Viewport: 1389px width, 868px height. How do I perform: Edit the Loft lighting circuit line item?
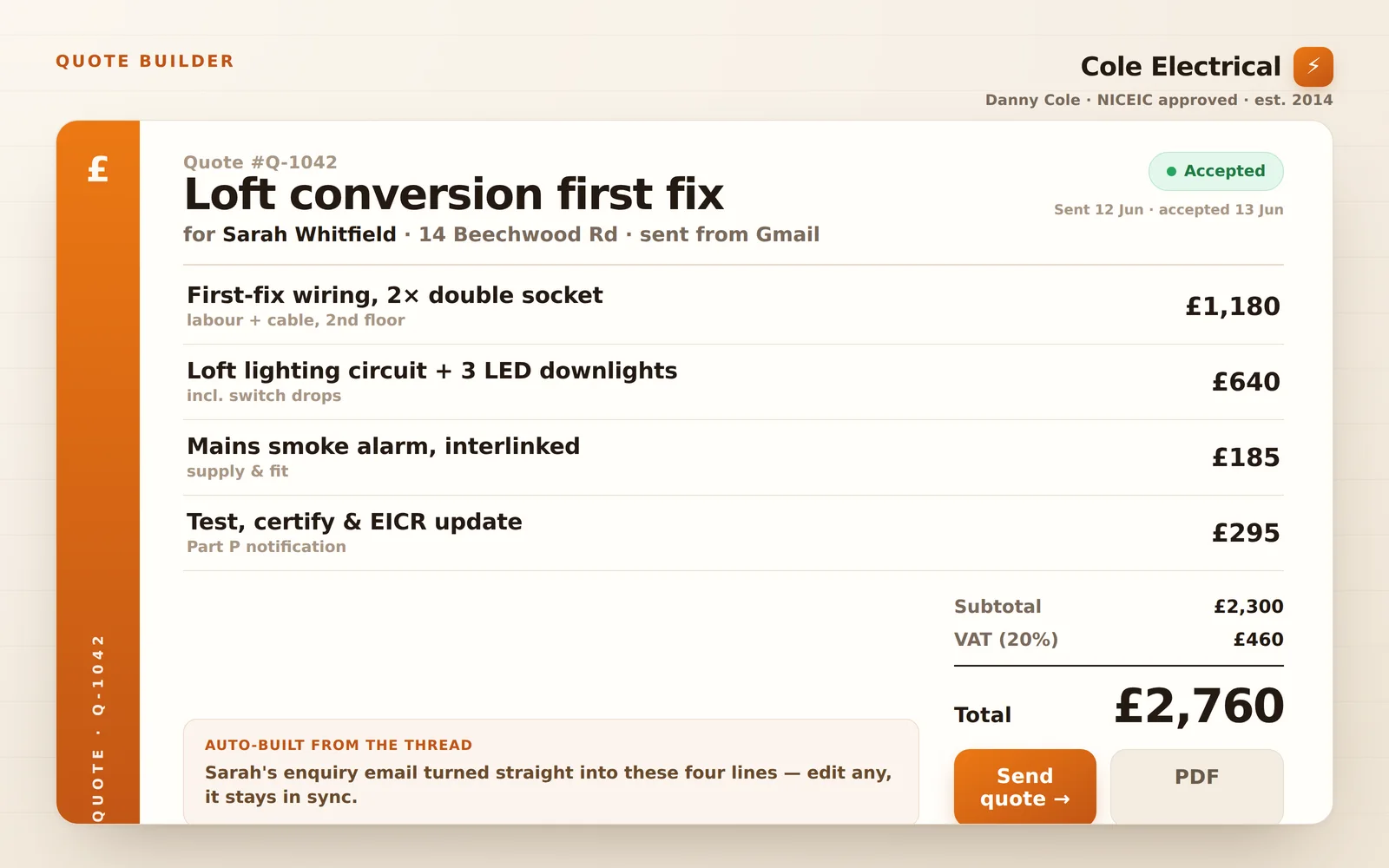tap(734, 382)
